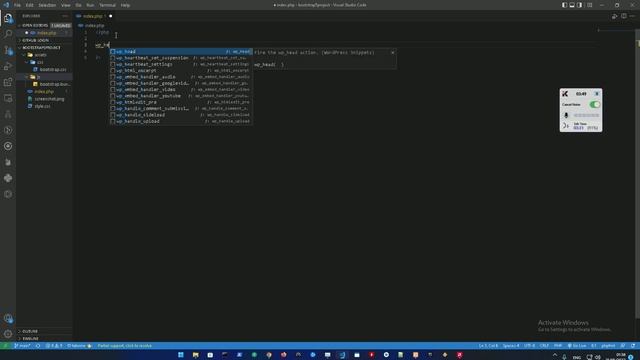Select wp_head autocomplete suggestion
Image resolution: width=640 pixels, height=360 pixels.
pos(181,52)
